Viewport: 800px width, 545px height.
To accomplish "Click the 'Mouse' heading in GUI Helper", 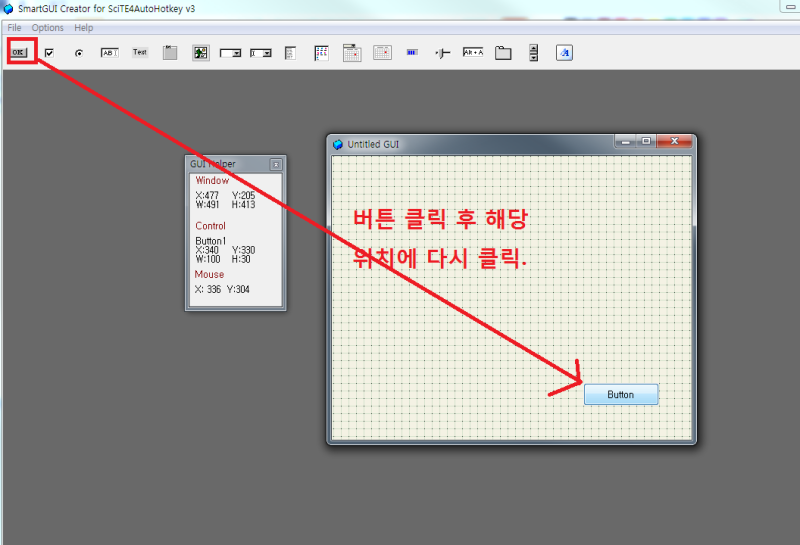I will coord(209,275).
